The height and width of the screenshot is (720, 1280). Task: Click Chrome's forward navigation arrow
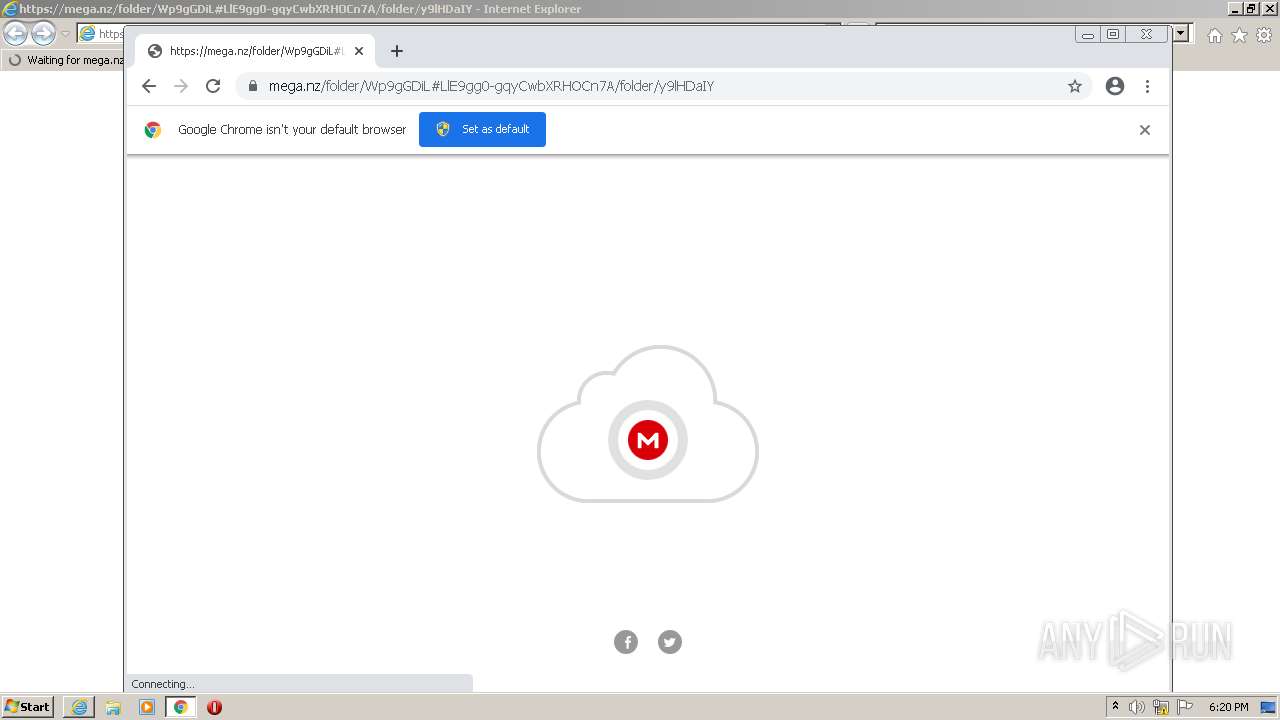pyautogui.click(x=181, y=86)
